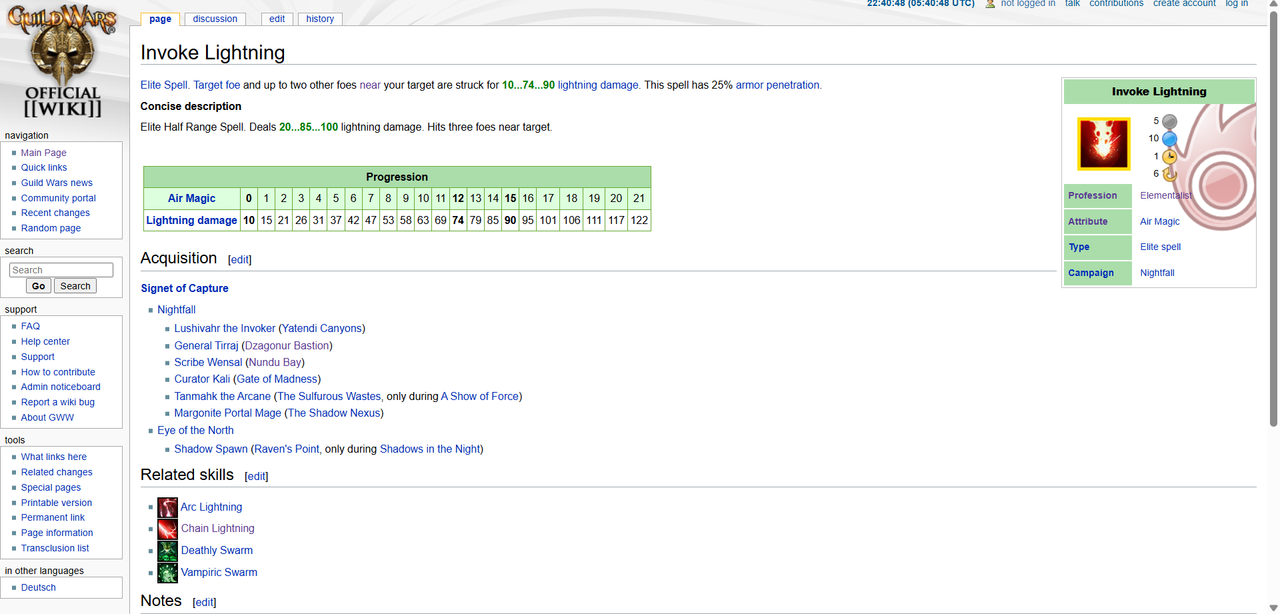1280x614 pixels.
Task: Open the contributions link at top
Action: click(1116, 4)
